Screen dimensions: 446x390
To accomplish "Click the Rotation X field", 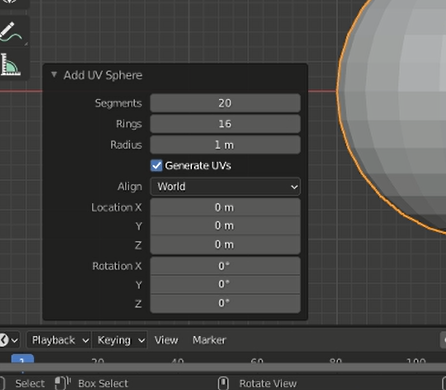I will point(225,266).
